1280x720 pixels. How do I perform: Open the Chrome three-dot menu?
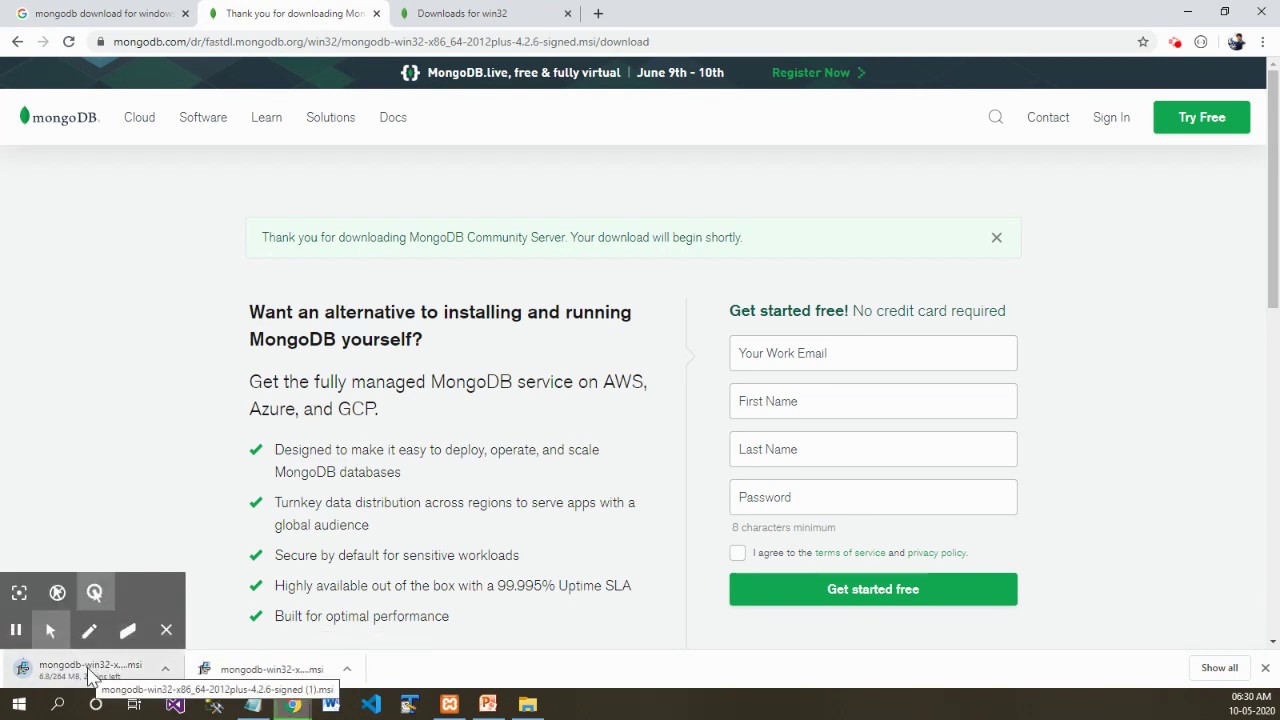pos(1263,42)
